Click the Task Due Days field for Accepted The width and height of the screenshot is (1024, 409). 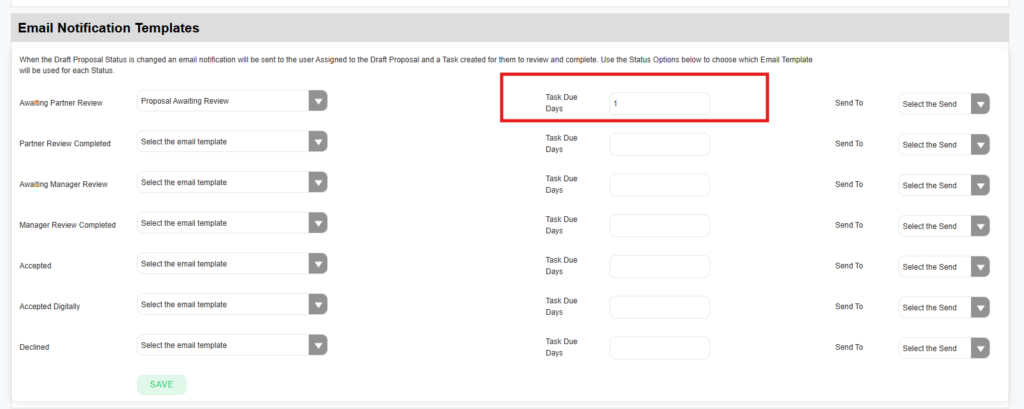[x=659, y=266]
